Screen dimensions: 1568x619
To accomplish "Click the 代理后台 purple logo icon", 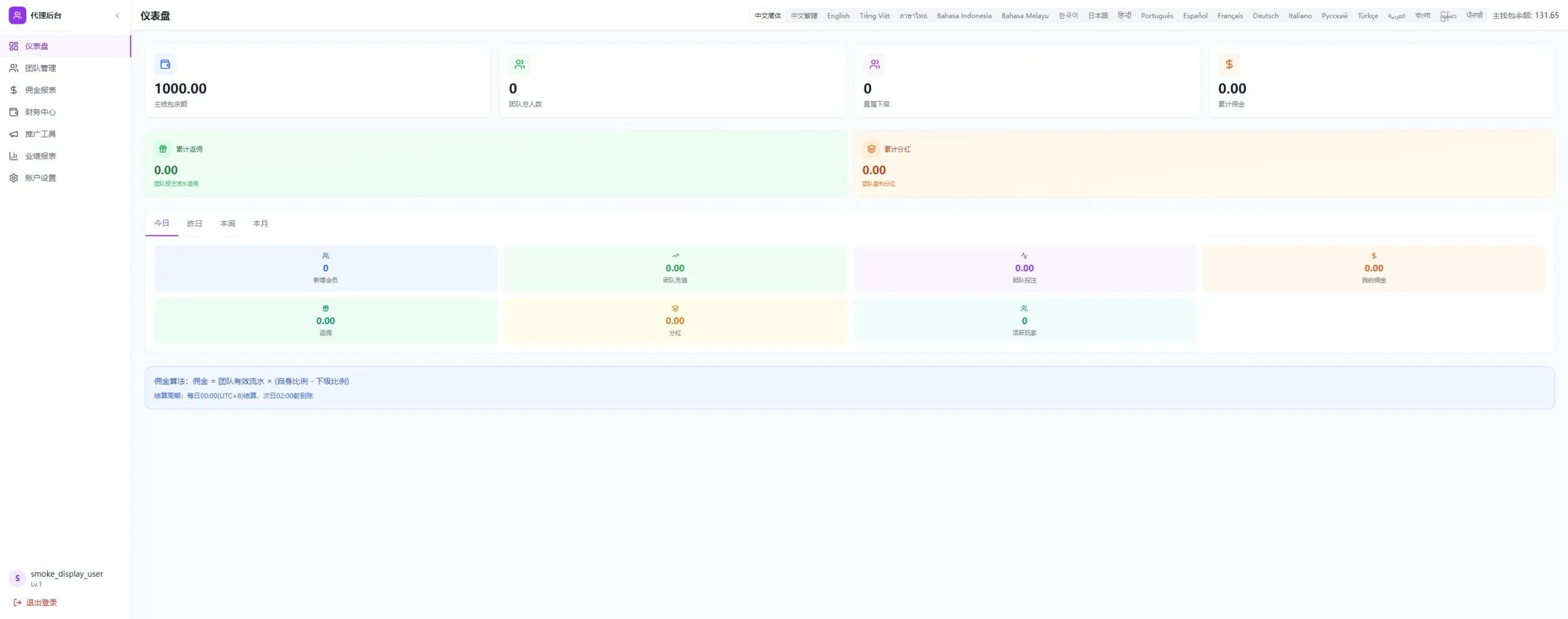I will pos(17,15).
